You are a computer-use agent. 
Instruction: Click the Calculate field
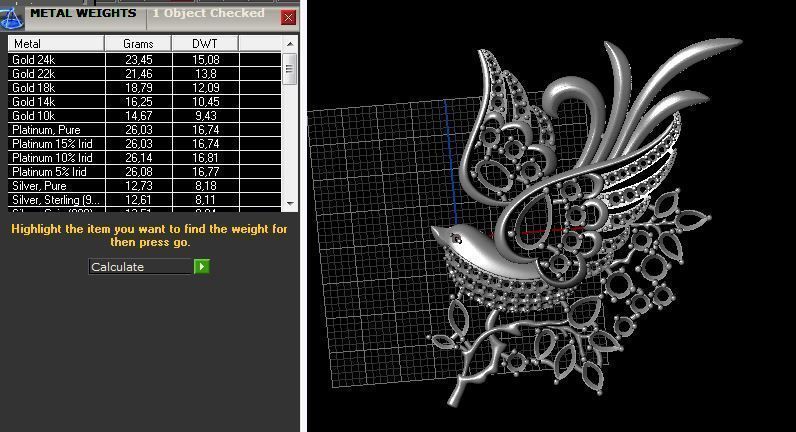[x=141, y=267]
